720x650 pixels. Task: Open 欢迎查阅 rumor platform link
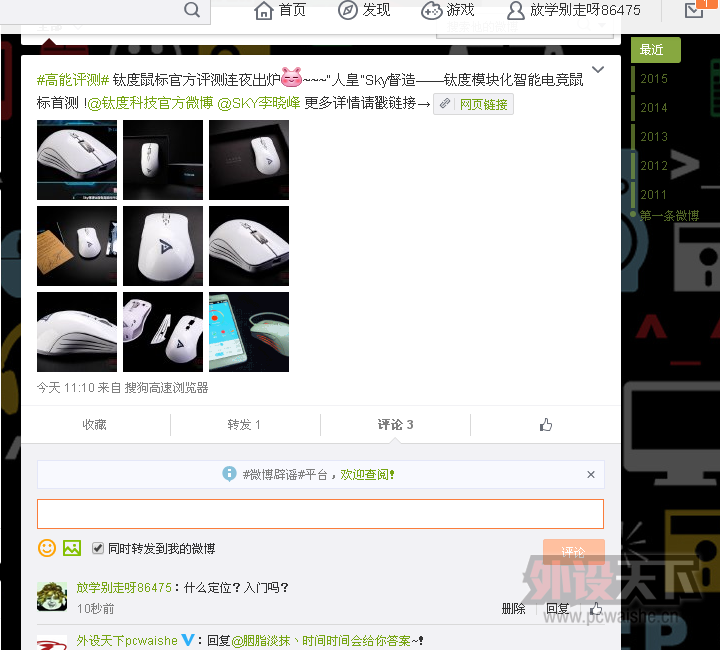367,474
